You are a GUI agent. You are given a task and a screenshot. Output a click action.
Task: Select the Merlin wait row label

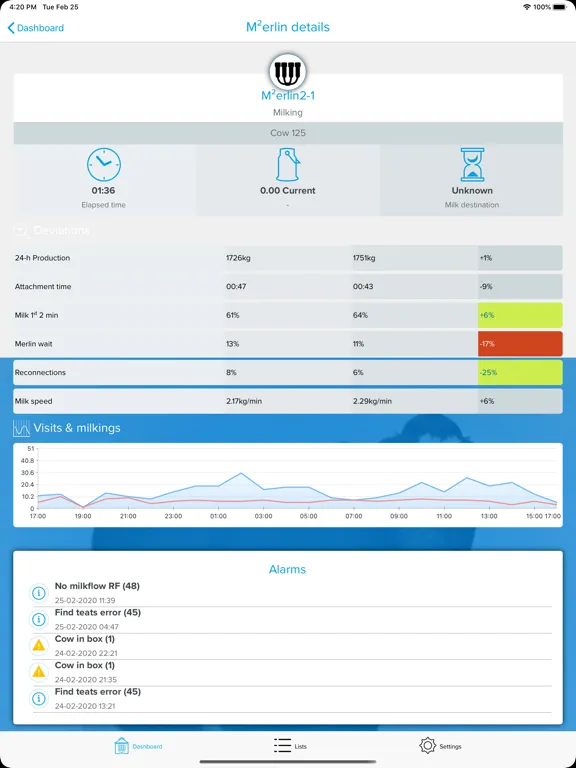click(33, 344)
